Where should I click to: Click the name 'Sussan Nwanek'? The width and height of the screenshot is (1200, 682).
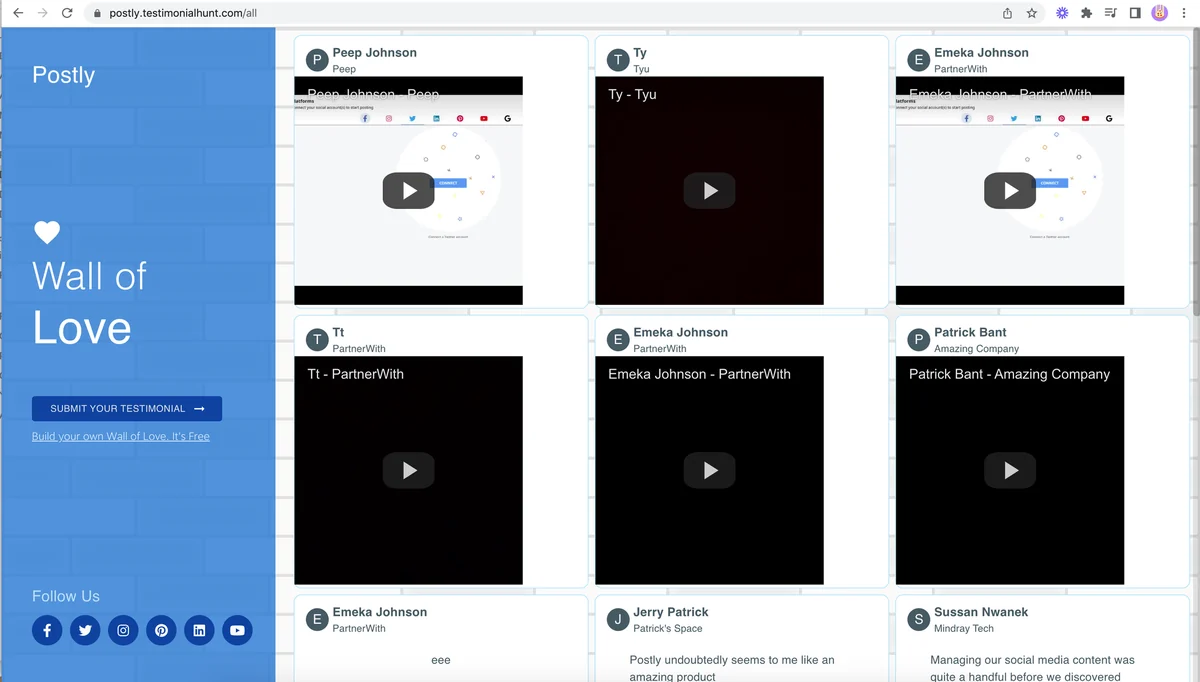click(x=981, y=612)
